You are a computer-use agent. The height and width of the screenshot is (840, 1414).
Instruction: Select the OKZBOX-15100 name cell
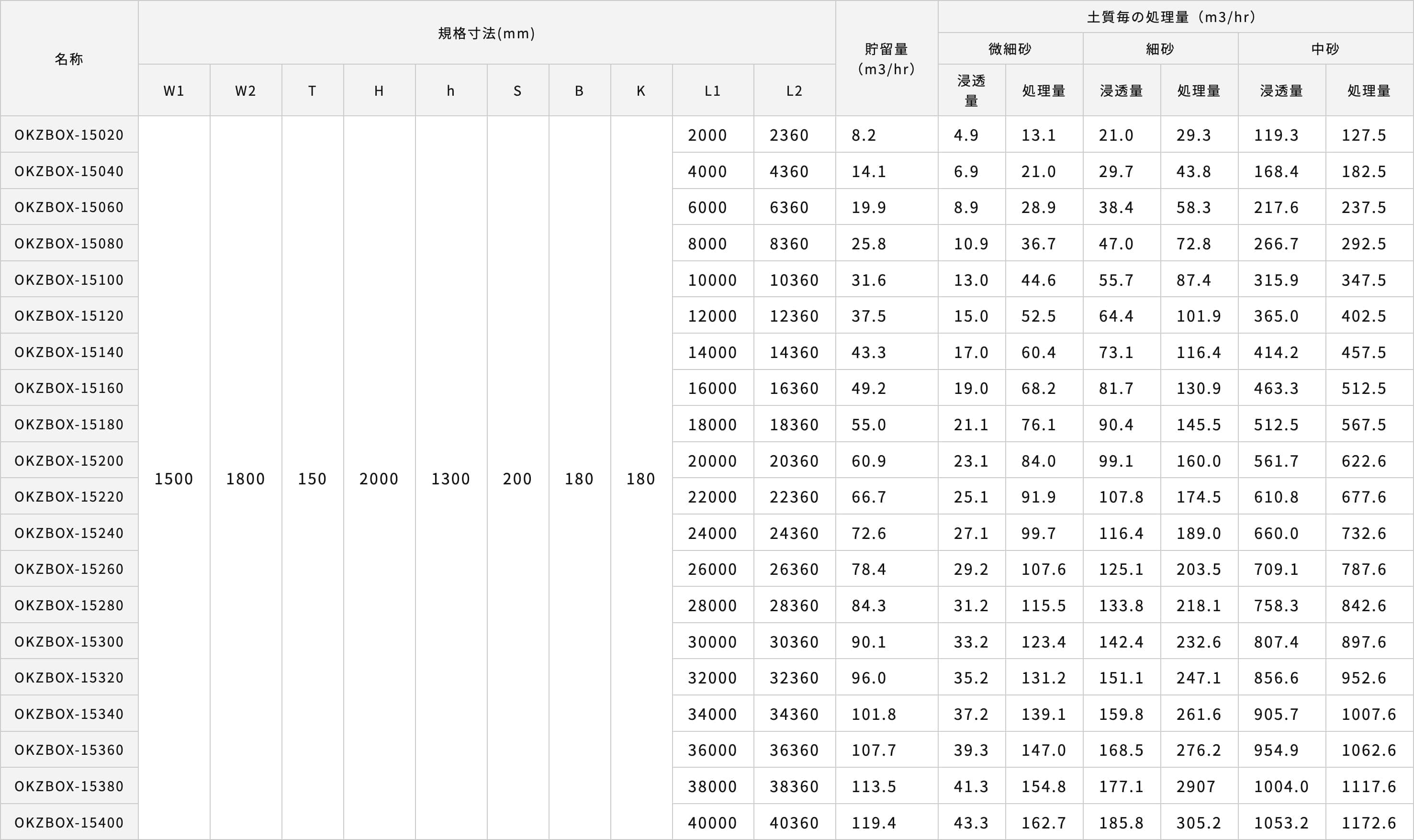pos(69,280)
